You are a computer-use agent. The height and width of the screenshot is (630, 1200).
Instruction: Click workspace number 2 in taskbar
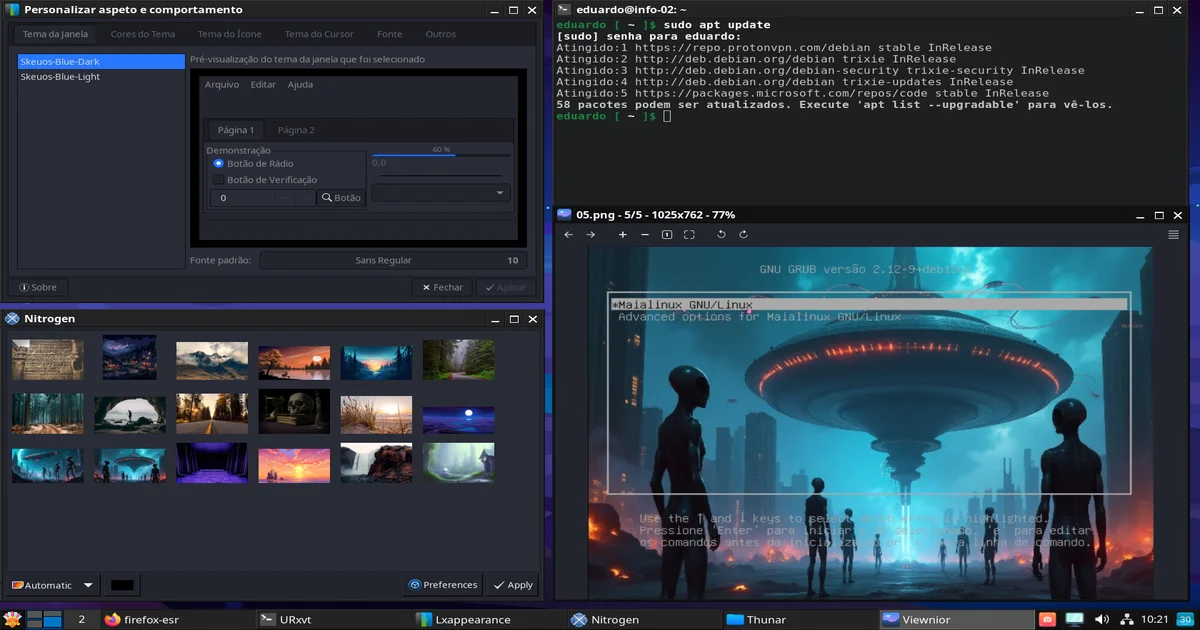pos(81,620)
